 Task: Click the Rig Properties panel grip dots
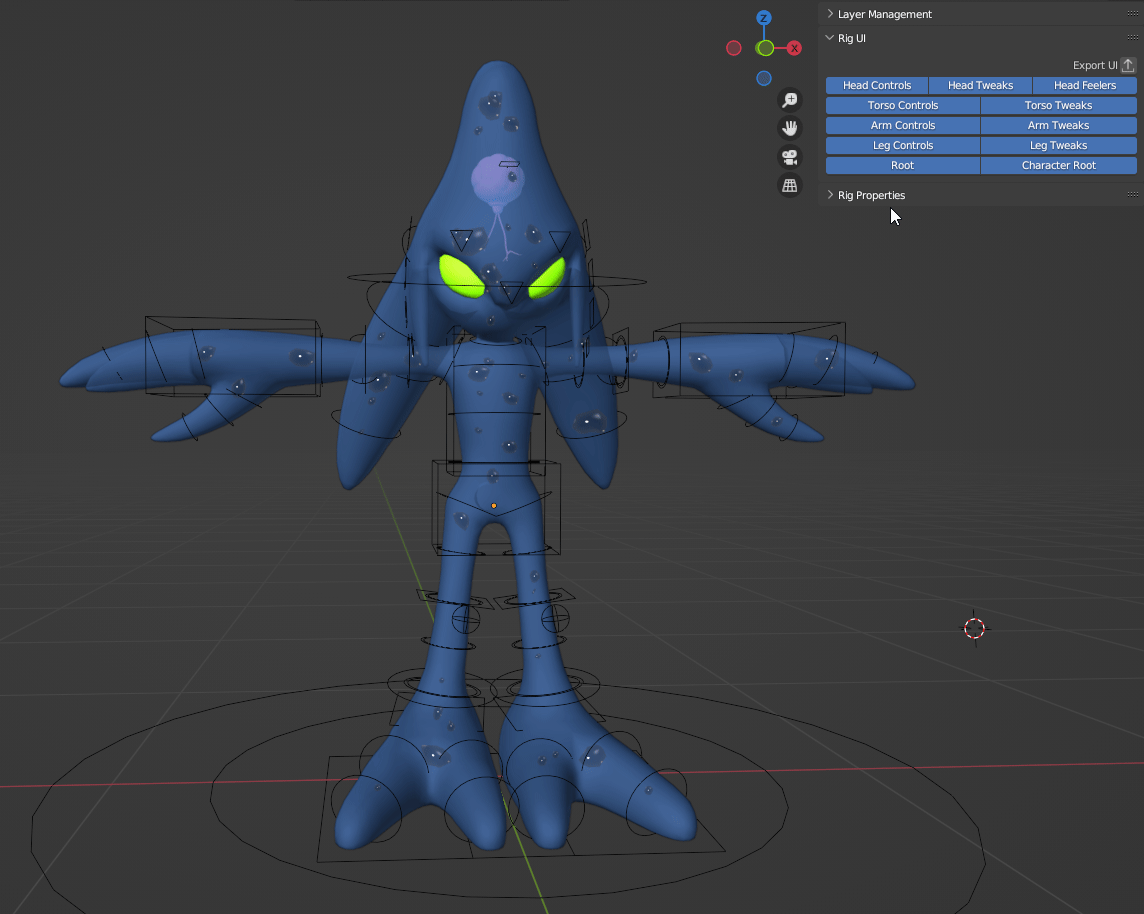coord(1132,194)
